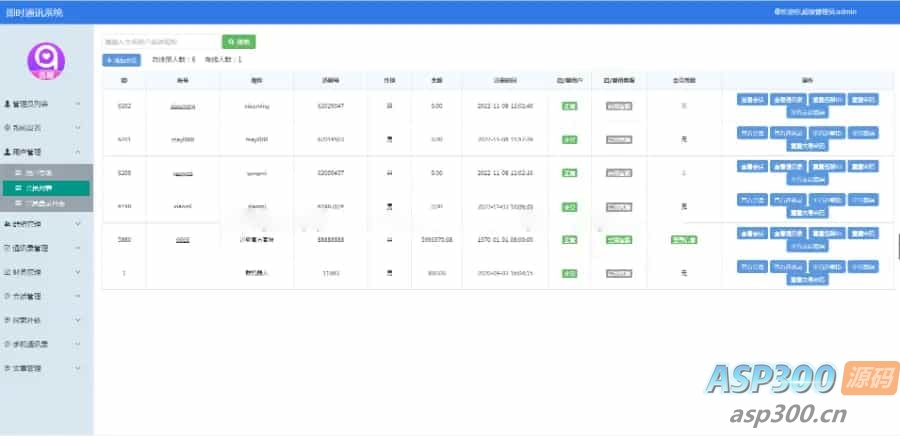Click the icon beside the last sidebar menu item

(7, 368)
